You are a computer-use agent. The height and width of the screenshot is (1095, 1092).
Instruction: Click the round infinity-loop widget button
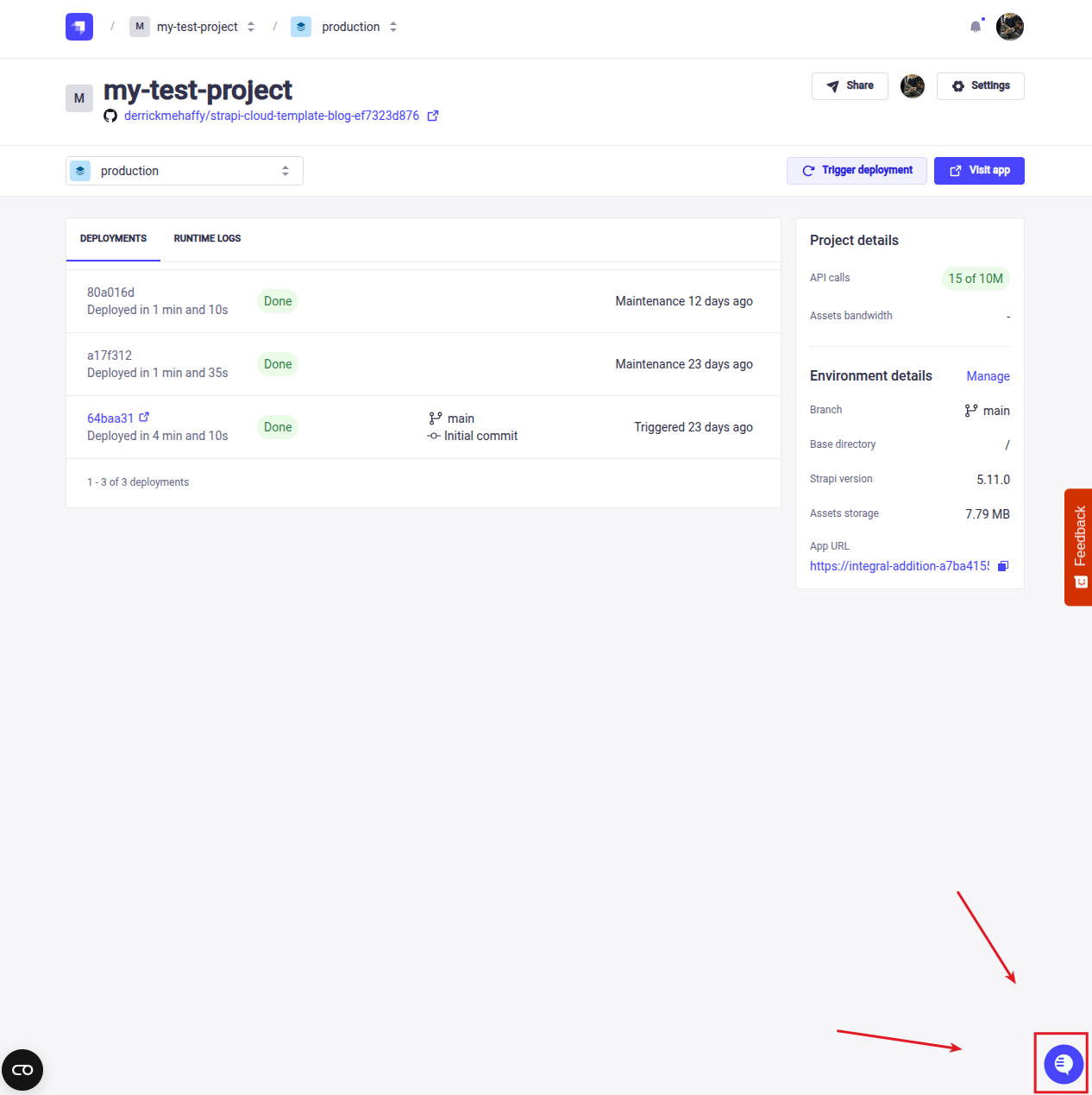point(22,1070)
